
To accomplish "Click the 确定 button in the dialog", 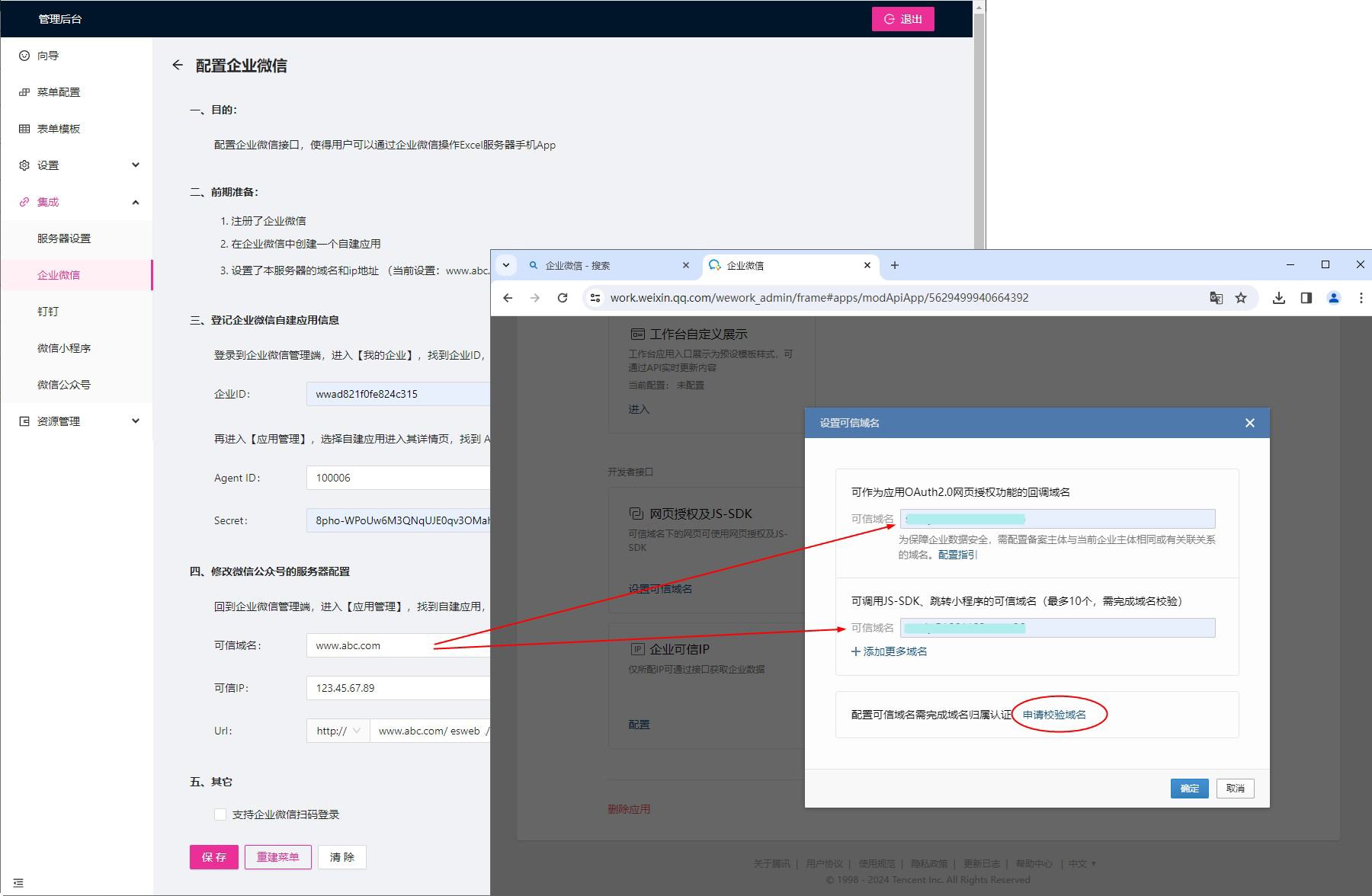I will coord(1189,789).
